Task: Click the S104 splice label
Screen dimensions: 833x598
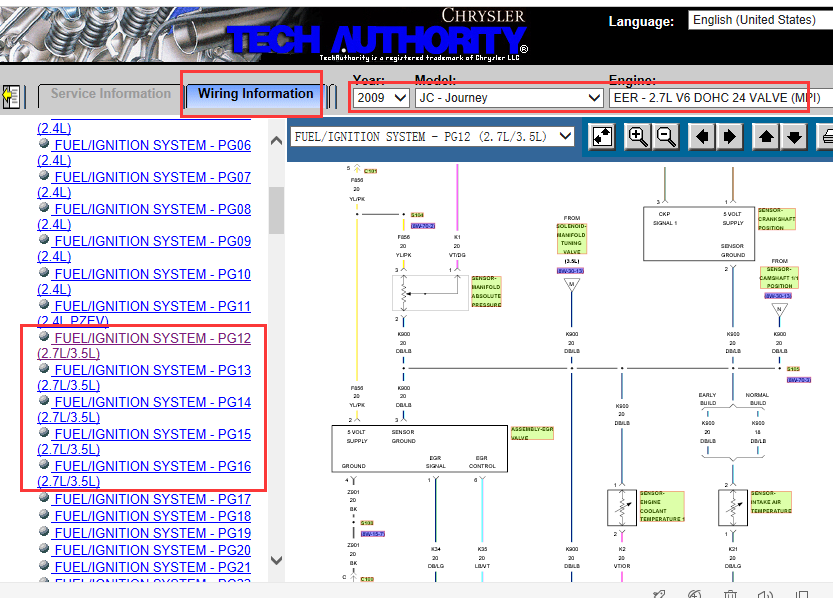Action: [417, 215]
